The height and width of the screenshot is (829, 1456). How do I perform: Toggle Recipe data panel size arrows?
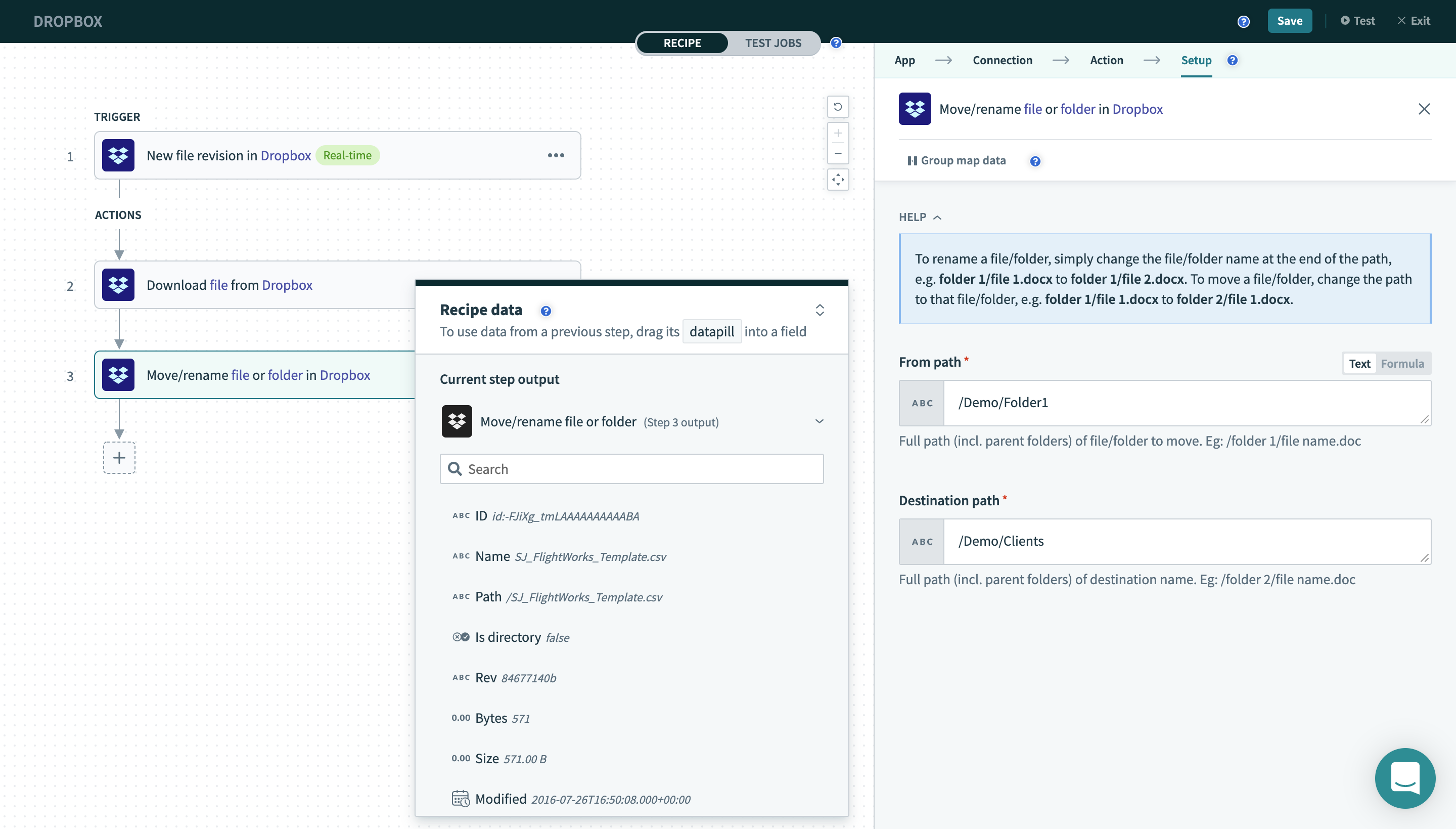click(x=820, y=310)
